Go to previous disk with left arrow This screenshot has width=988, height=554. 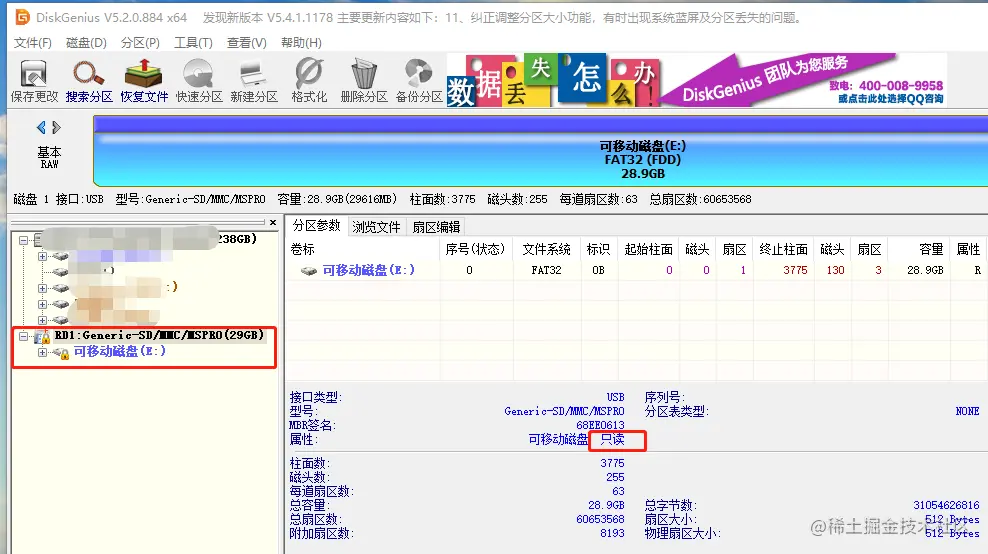point(41,127)
